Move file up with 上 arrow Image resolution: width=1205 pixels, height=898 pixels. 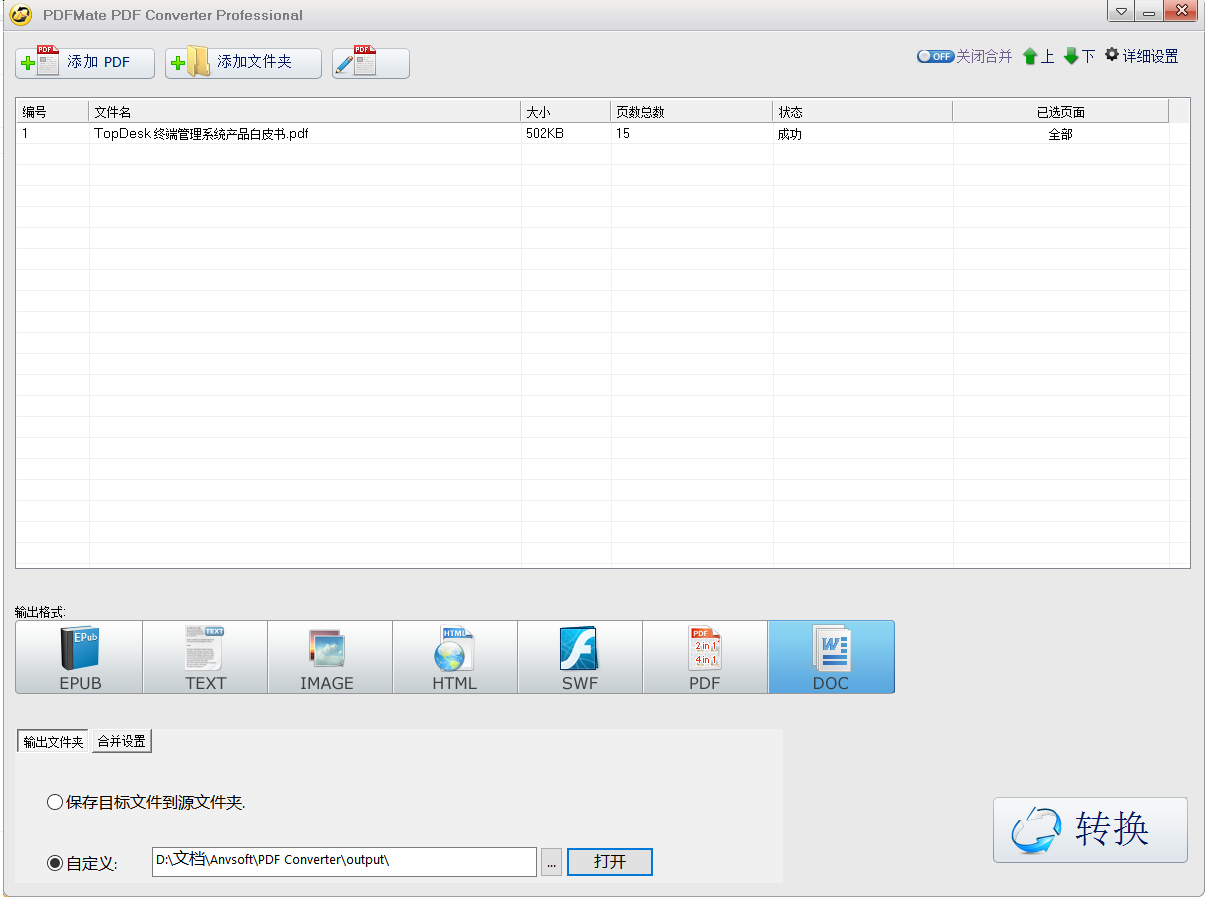point(1038,57)
